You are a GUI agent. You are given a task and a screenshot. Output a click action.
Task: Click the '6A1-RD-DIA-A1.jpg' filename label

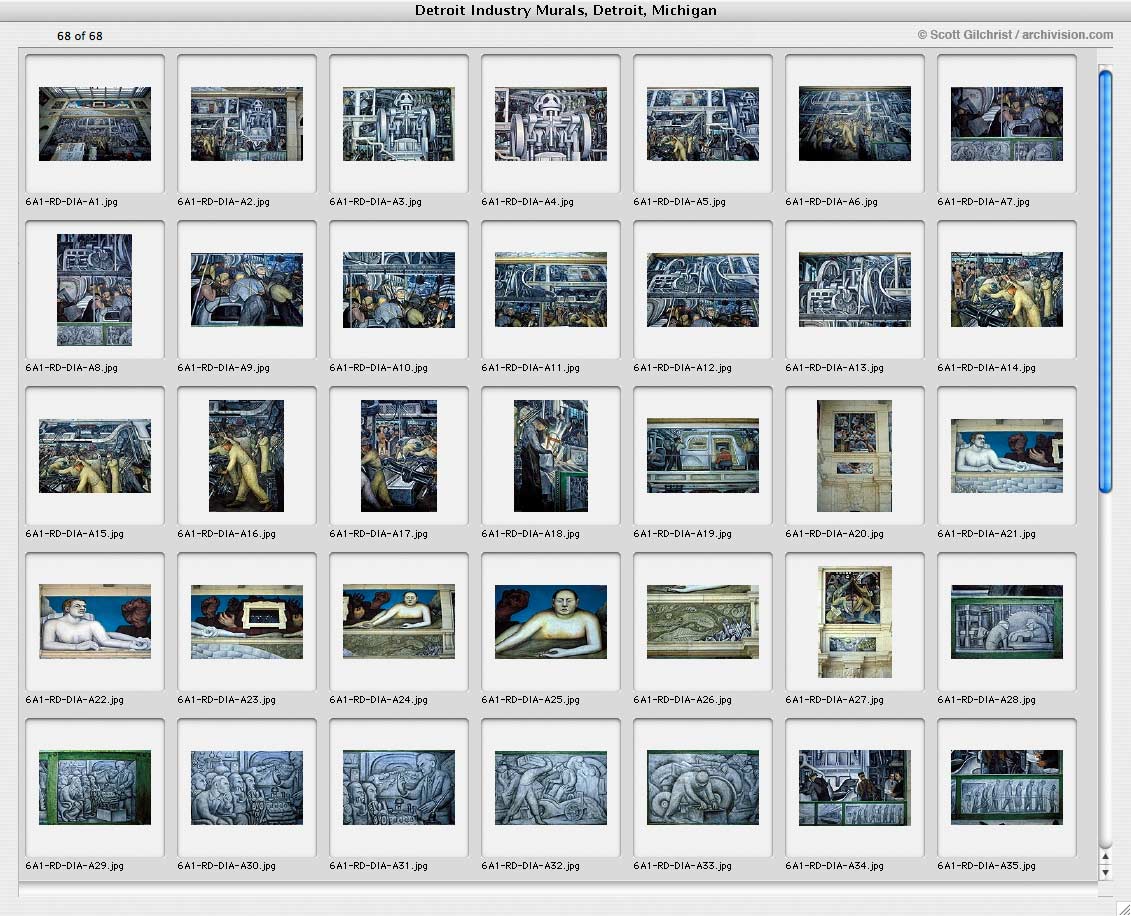click(71, 202)
